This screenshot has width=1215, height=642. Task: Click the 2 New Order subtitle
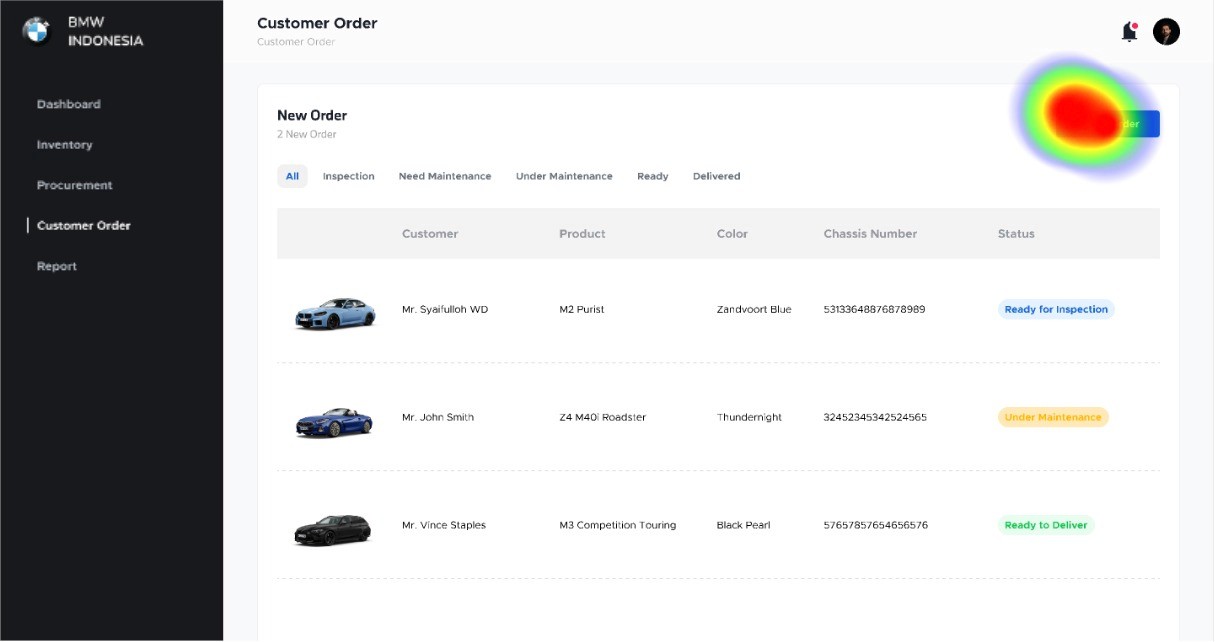(307, 135)
